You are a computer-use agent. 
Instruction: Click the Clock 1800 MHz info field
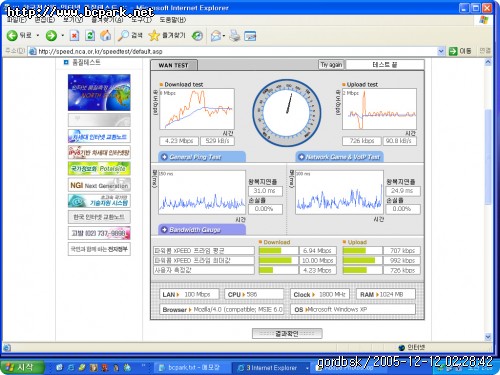[x=320, y=294]
